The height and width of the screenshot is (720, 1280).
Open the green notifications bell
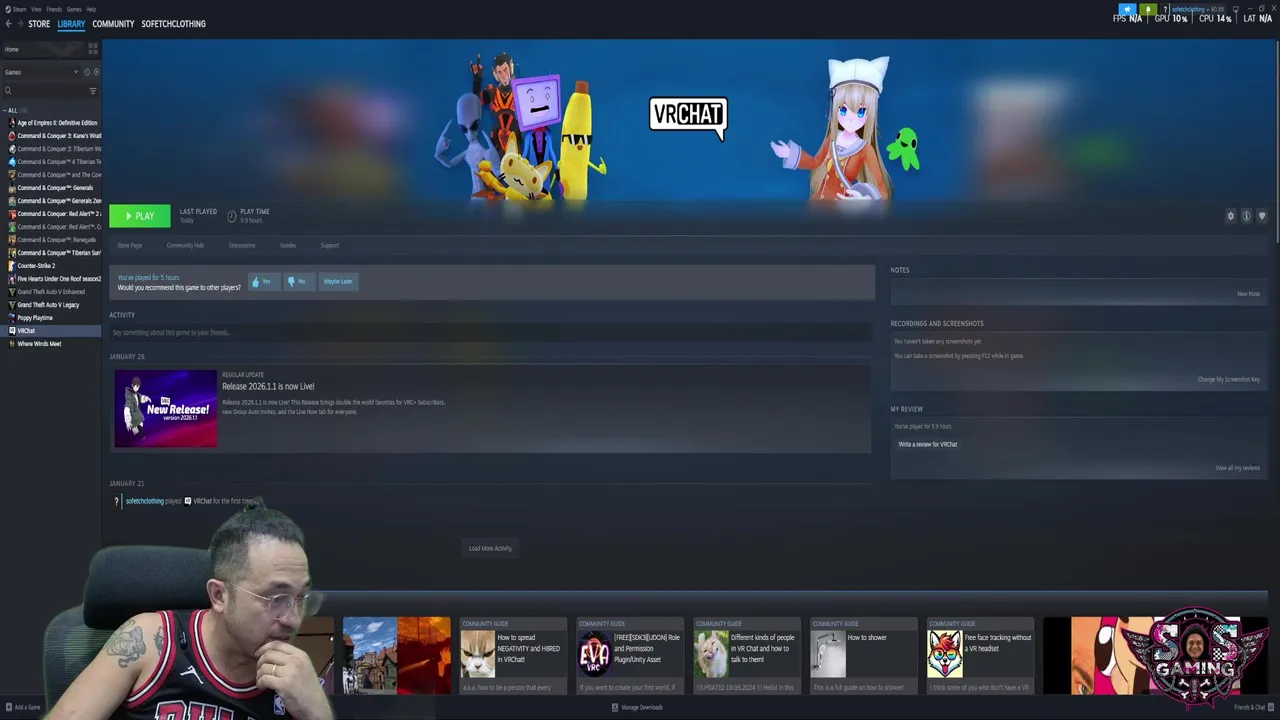[1148, 9]
